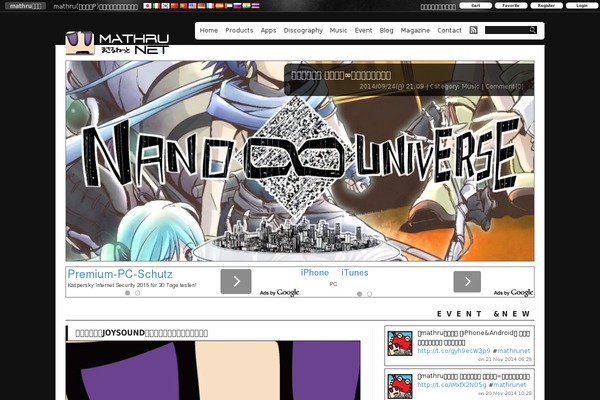Open tweet link t.co/iMxfX2N05g

(452, 385)
